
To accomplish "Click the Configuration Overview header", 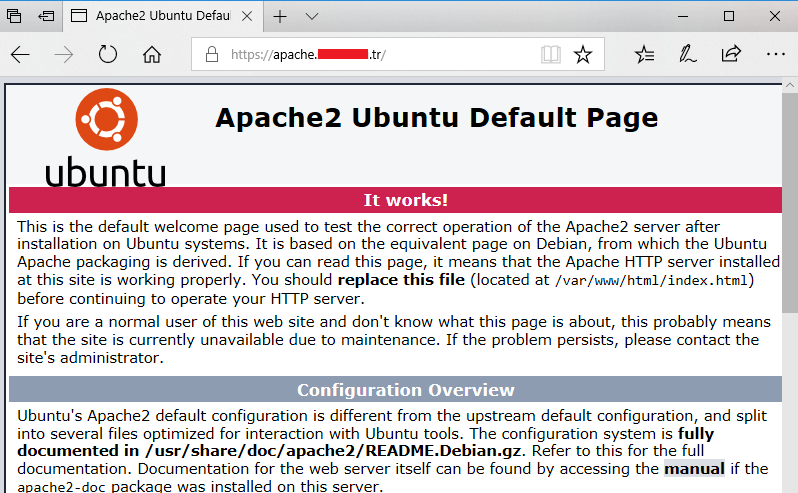I will point(406,390).
